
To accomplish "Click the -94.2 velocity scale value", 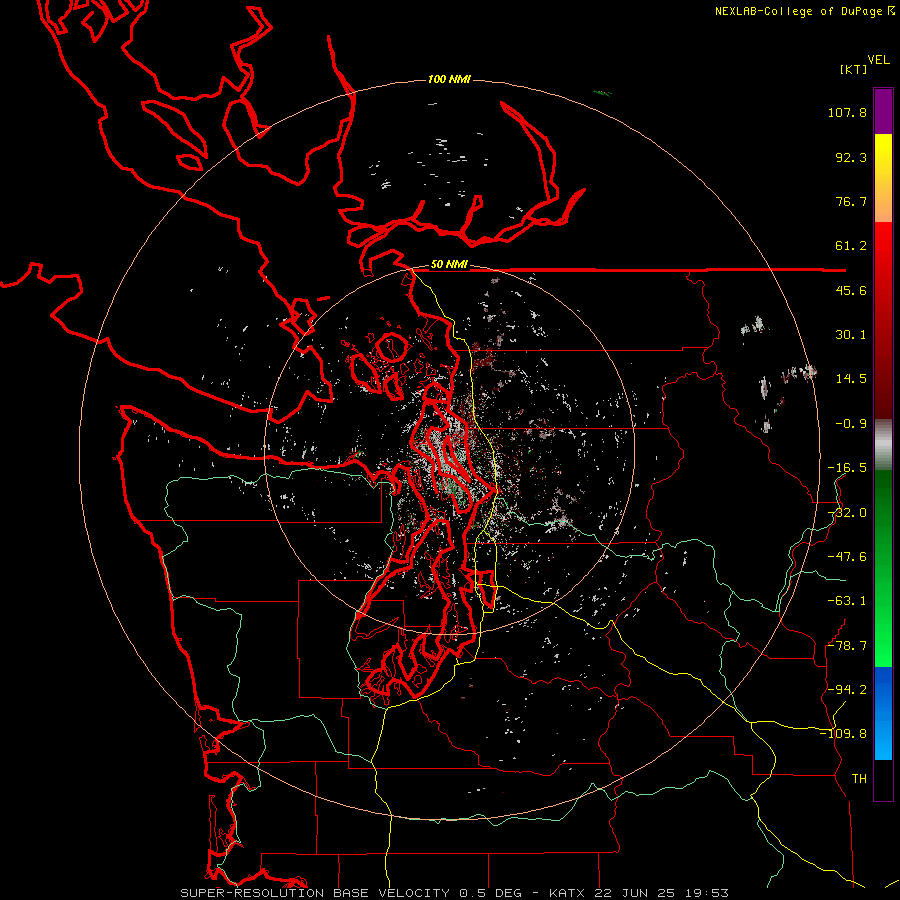I will point(847,689).
